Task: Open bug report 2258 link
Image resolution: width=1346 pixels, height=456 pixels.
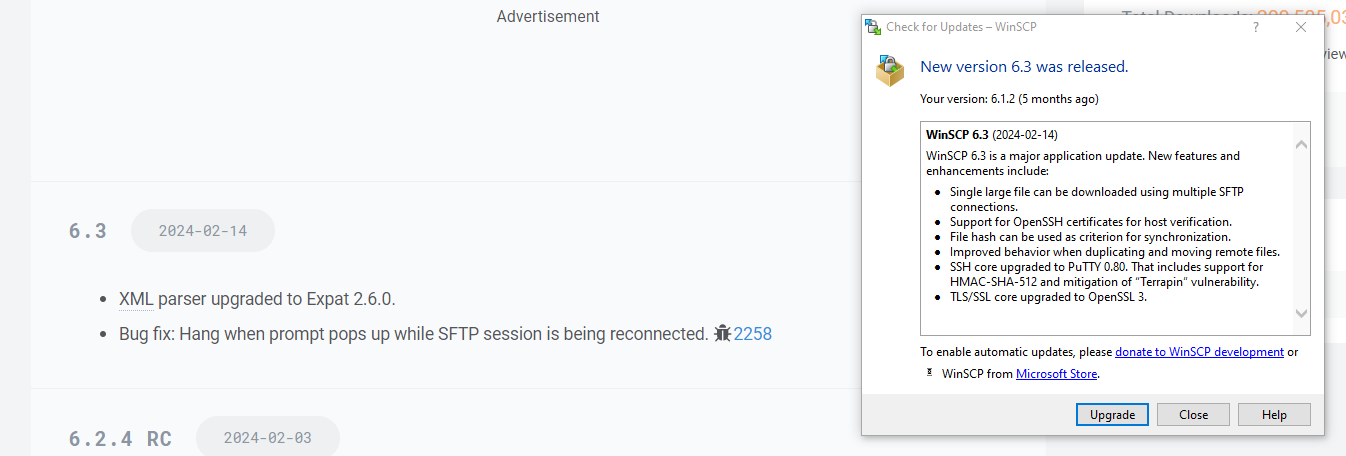Action: tap(753, 334)
